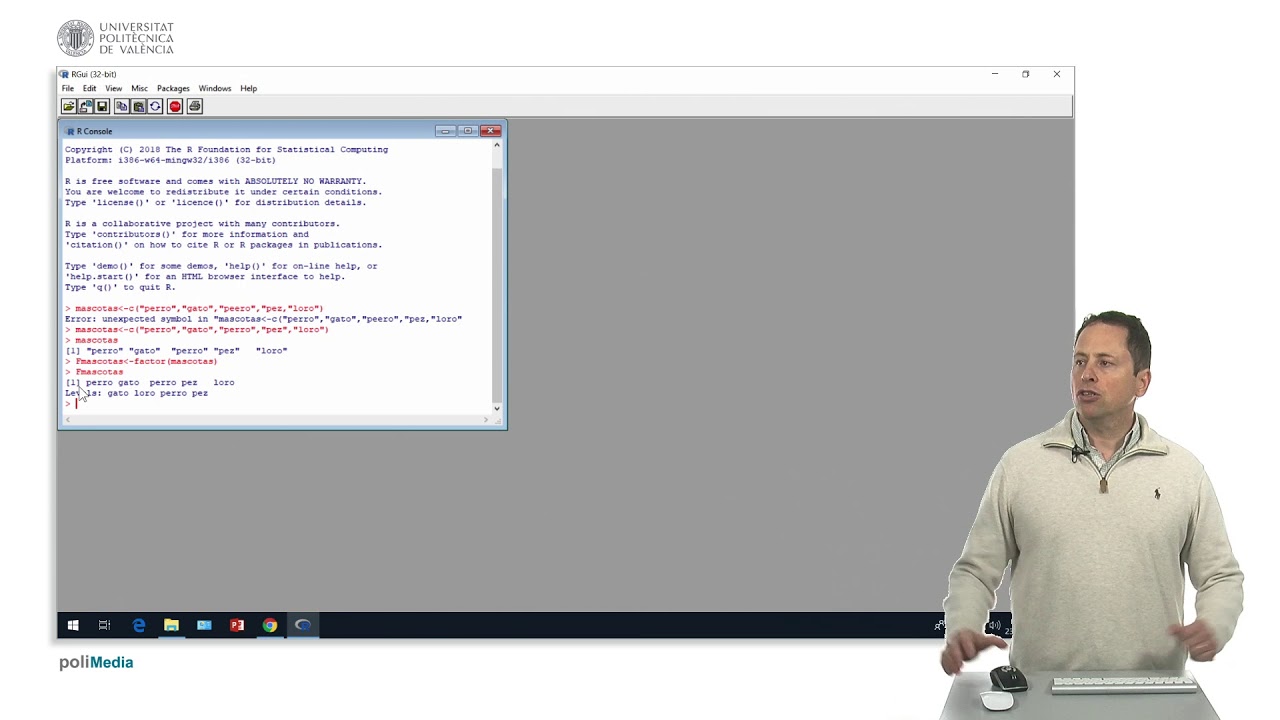Image resolution: width=1280 pixels, height=720 pixels.
Task: Open the View menu
Action: 114,88
